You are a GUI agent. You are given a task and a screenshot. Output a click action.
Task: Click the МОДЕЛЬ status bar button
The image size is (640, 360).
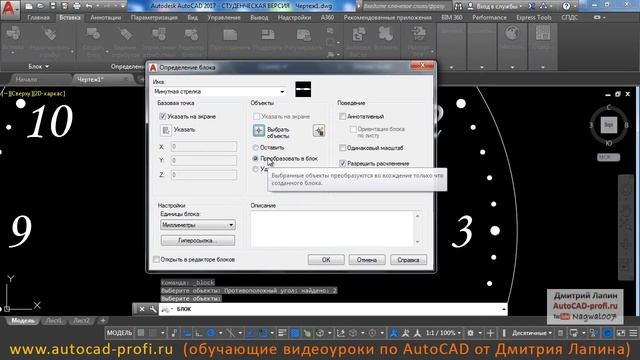click(120, 333)
